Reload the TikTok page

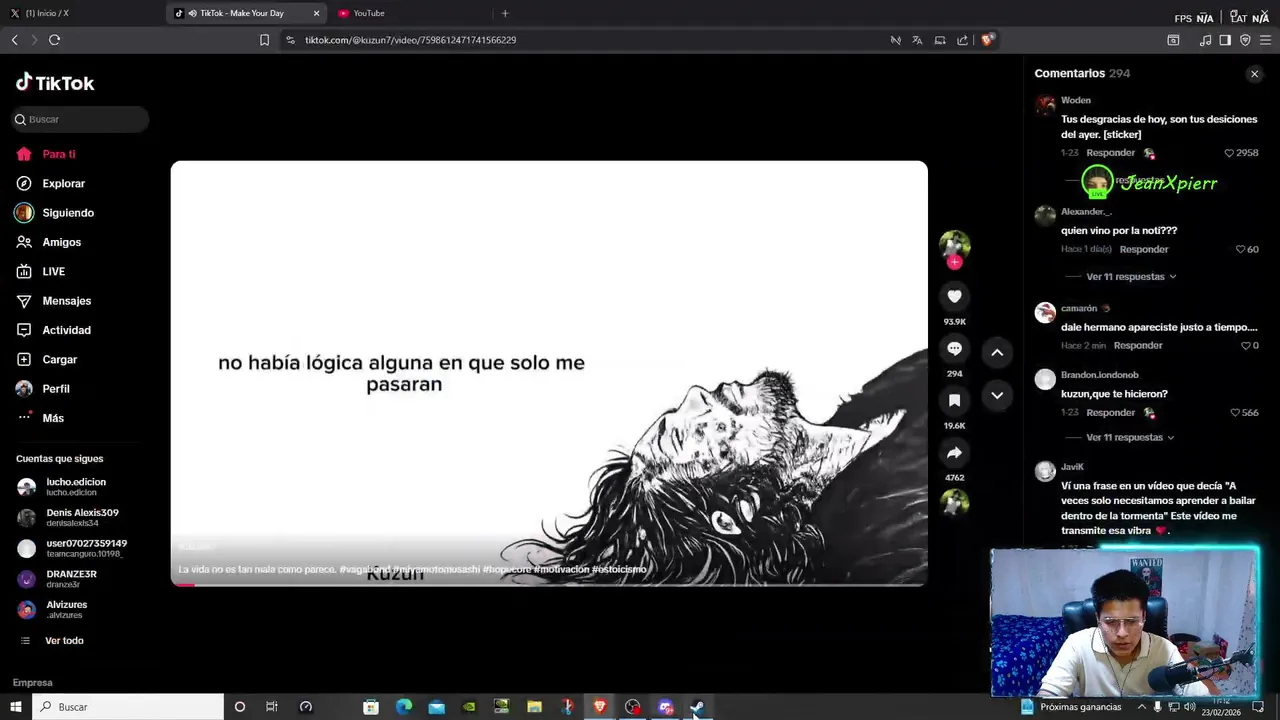(x=54, y=40)
